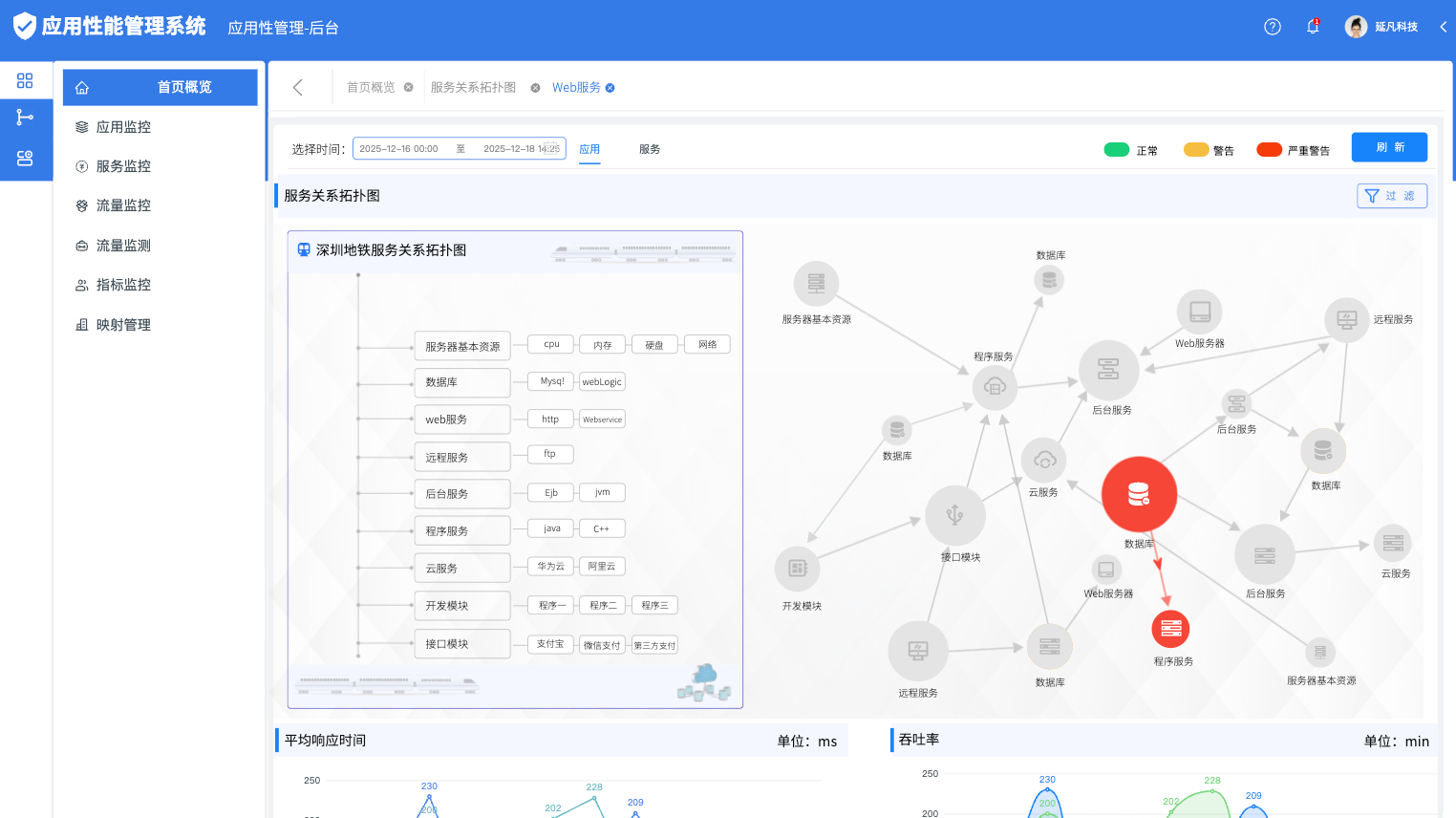Screen dimensions: 1456x818
Task: Click the server settings icon in left rail
Action: (x=25, y=159)
